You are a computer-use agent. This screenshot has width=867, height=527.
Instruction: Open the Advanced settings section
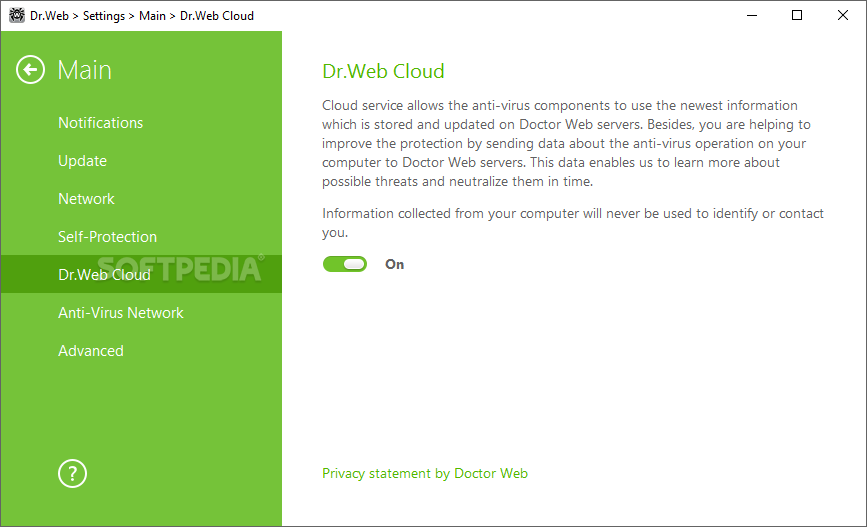pyautogui.click(x=91, y=351)
